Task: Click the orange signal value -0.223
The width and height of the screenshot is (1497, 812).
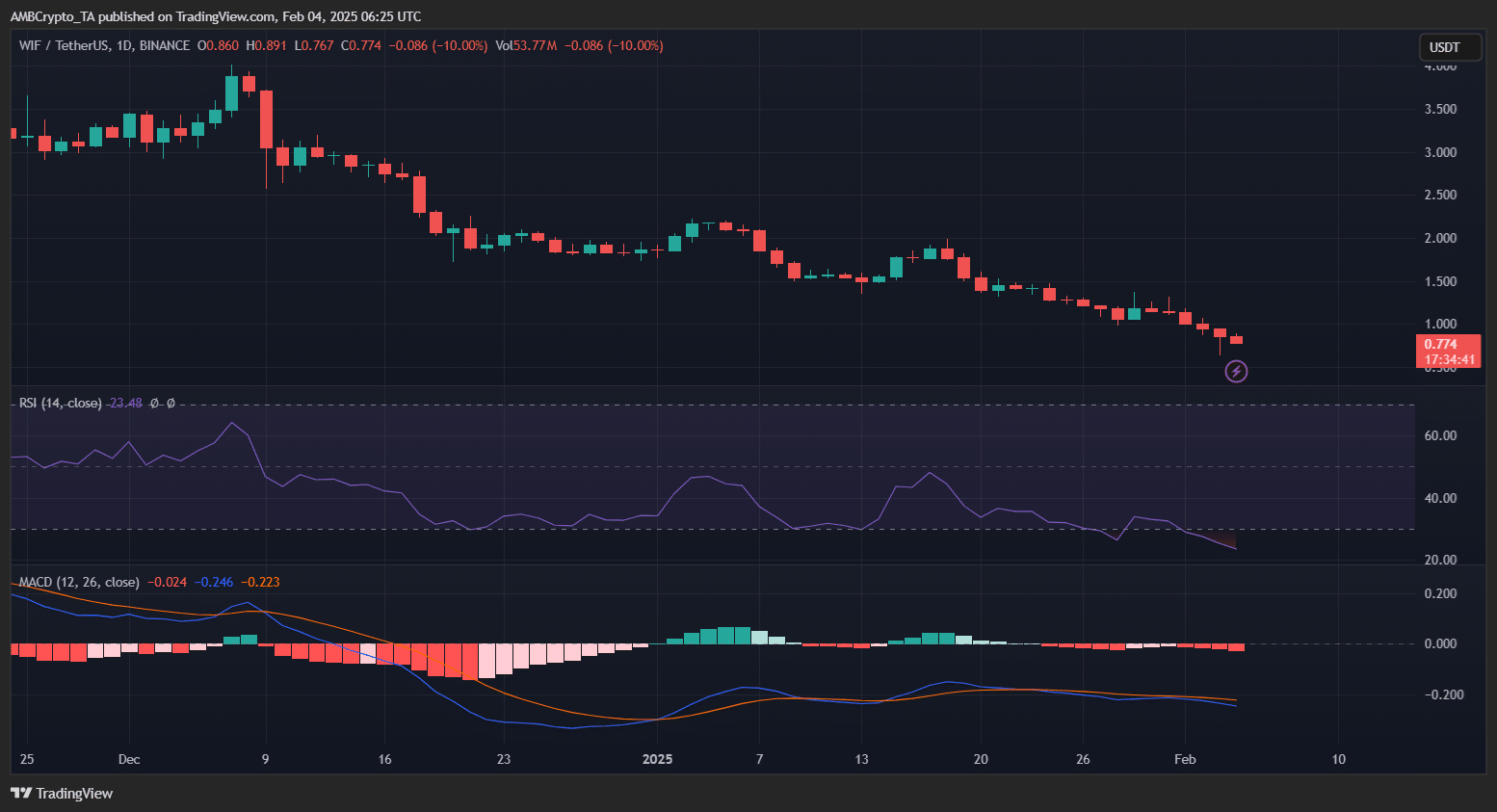Action: (260, 582)
